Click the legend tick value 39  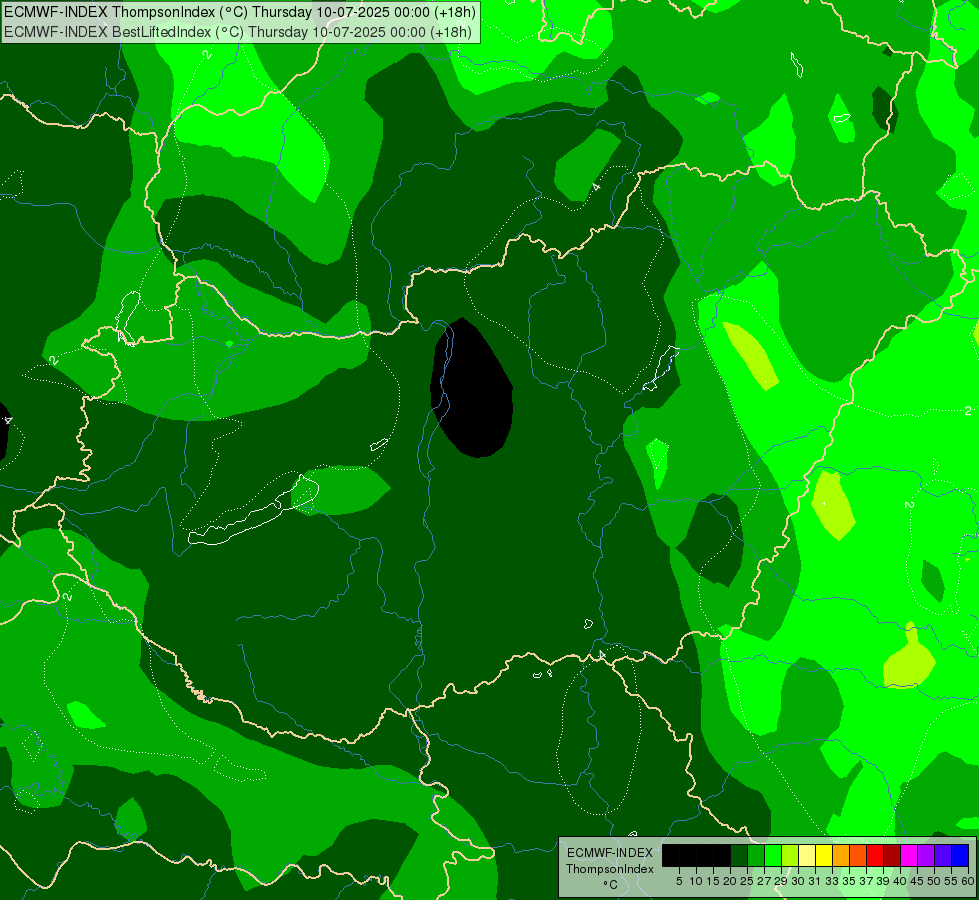[883, 881]
